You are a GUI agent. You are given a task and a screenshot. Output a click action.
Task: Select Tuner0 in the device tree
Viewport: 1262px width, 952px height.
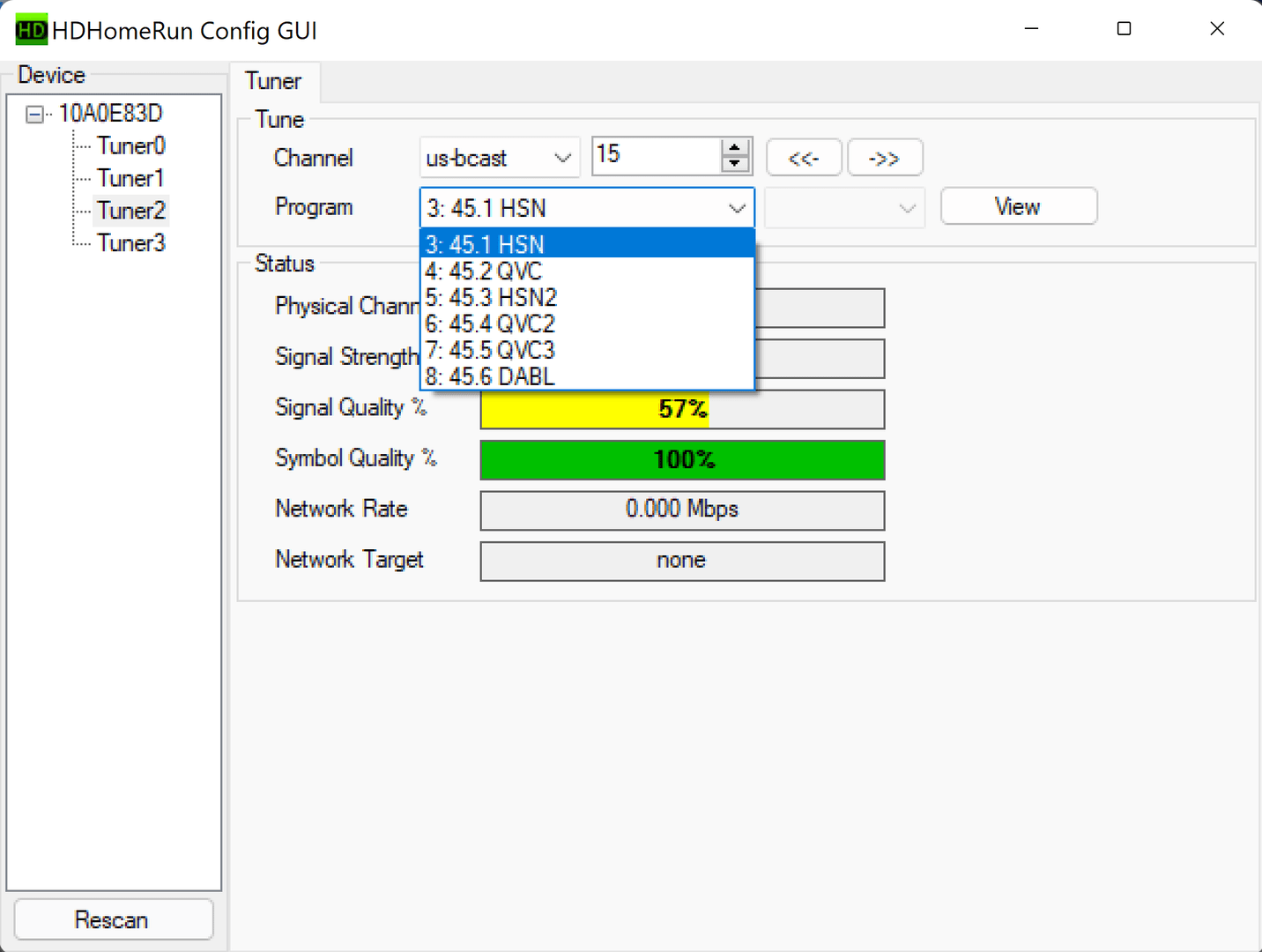pyautogui.click(x=131, y=145)
